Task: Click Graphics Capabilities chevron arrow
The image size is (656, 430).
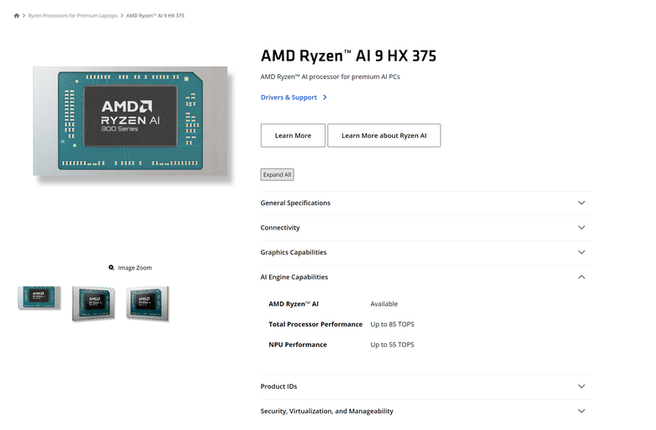Action: click(582, 252)
